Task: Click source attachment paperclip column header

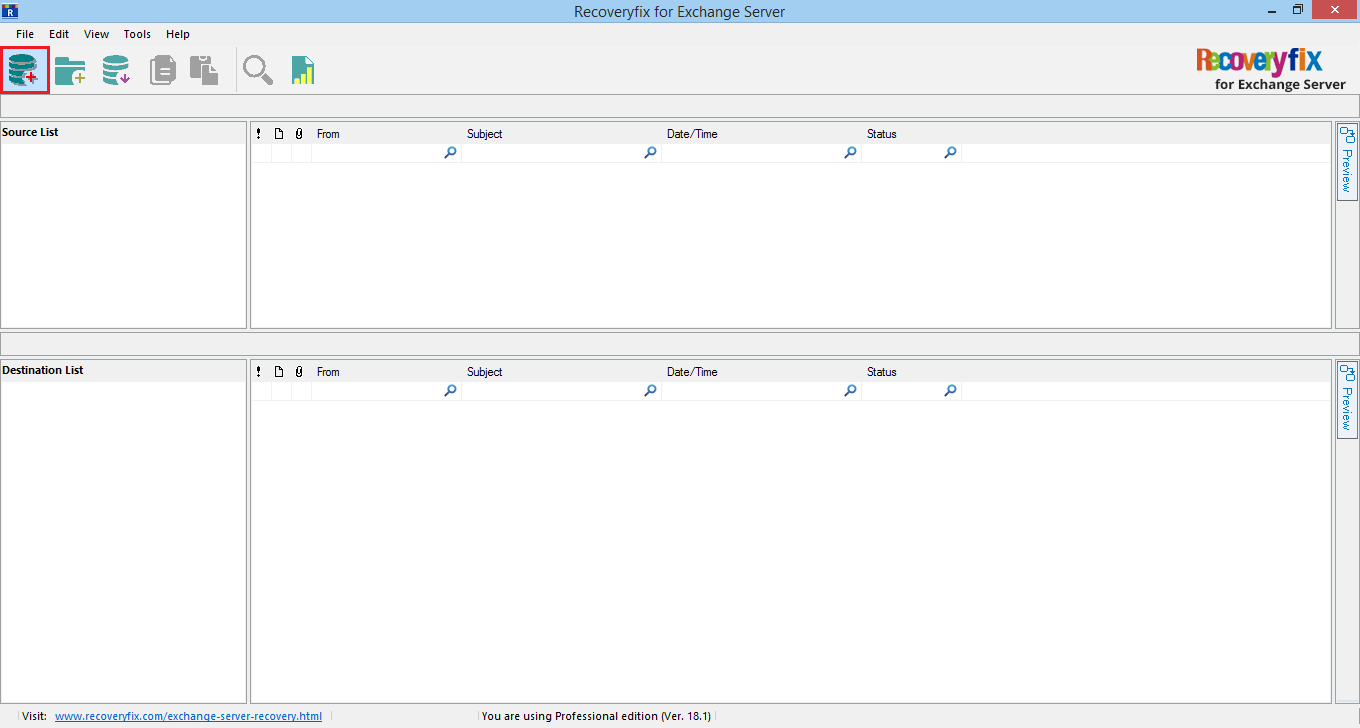Action: tap(299, 134)
